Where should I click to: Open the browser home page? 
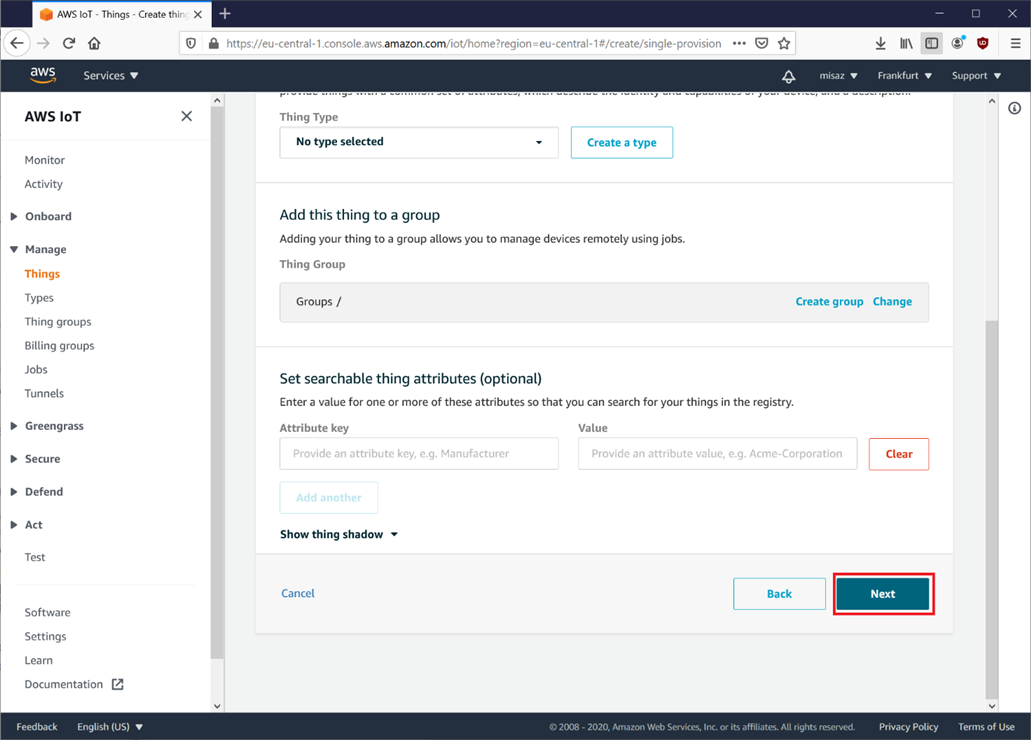94,43
